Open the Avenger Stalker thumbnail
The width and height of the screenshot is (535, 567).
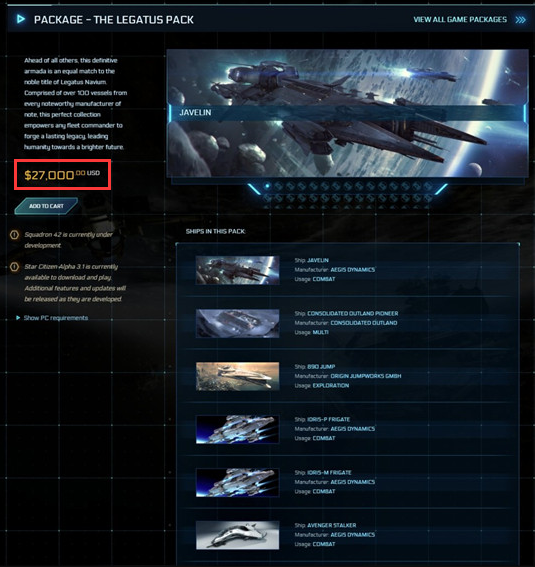point(237,535)
